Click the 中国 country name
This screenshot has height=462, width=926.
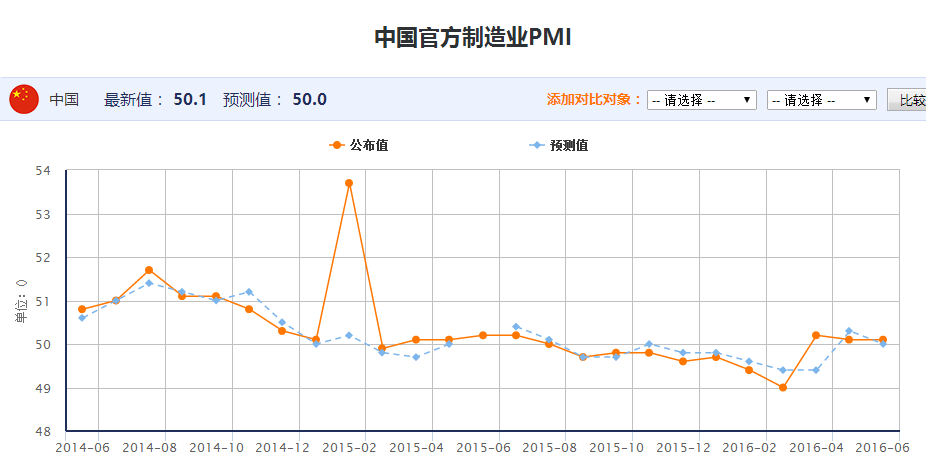[x=64, y=100]
